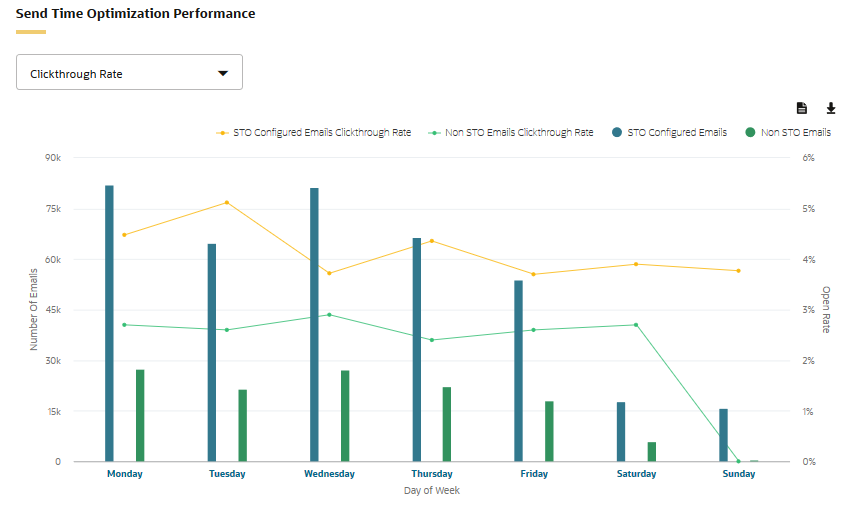This screenshot has width=851, height=508.
Task: Click the download icon above the chart
Action: 830,108
